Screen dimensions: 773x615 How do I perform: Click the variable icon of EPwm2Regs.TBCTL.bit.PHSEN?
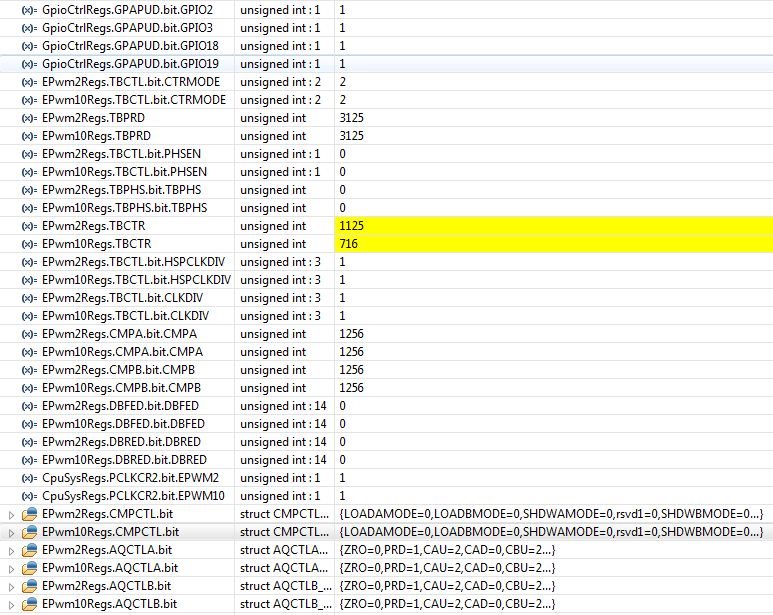click(x=30, y=154)
